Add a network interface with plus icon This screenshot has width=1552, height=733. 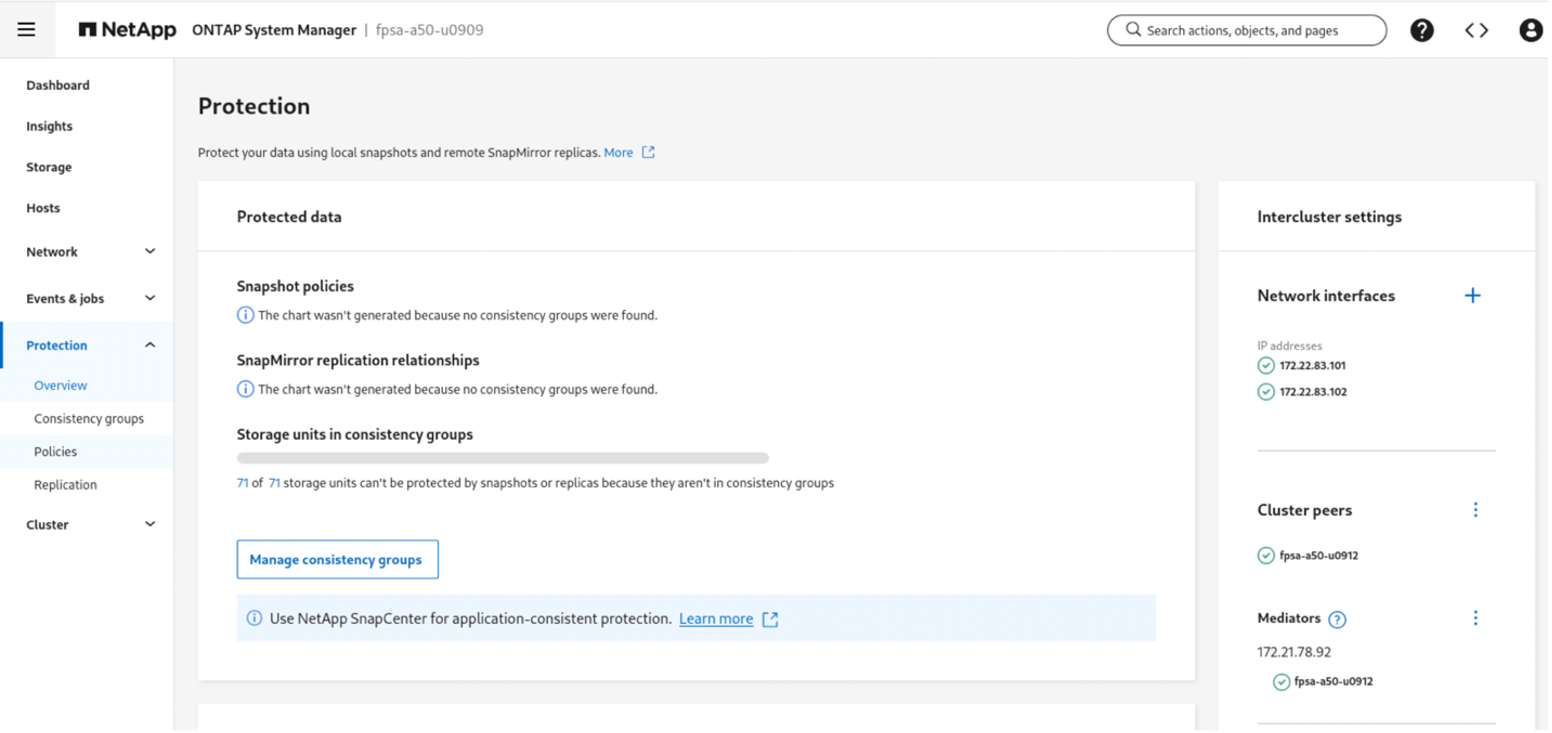(1472, 296)
